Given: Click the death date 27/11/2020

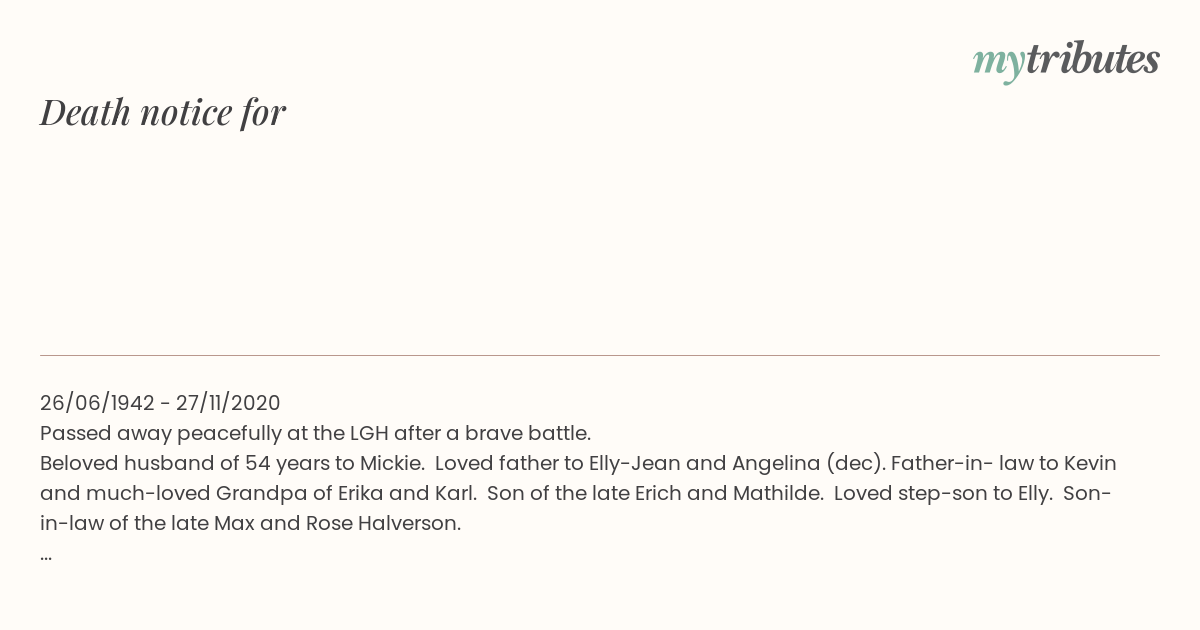Looking at the screenshot, I should (228, 403).
